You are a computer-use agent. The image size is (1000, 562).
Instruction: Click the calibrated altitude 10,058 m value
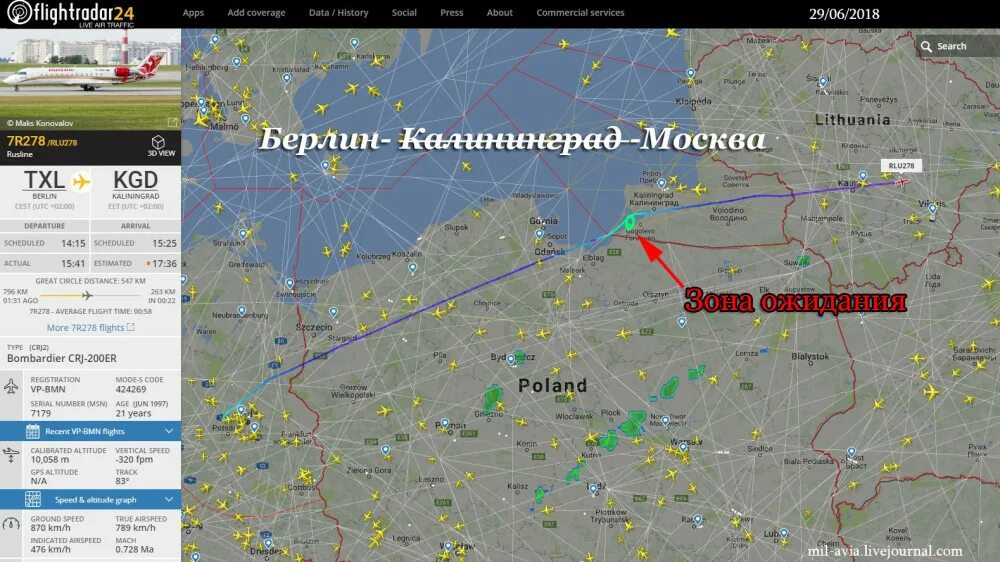(x=50, y=459)
